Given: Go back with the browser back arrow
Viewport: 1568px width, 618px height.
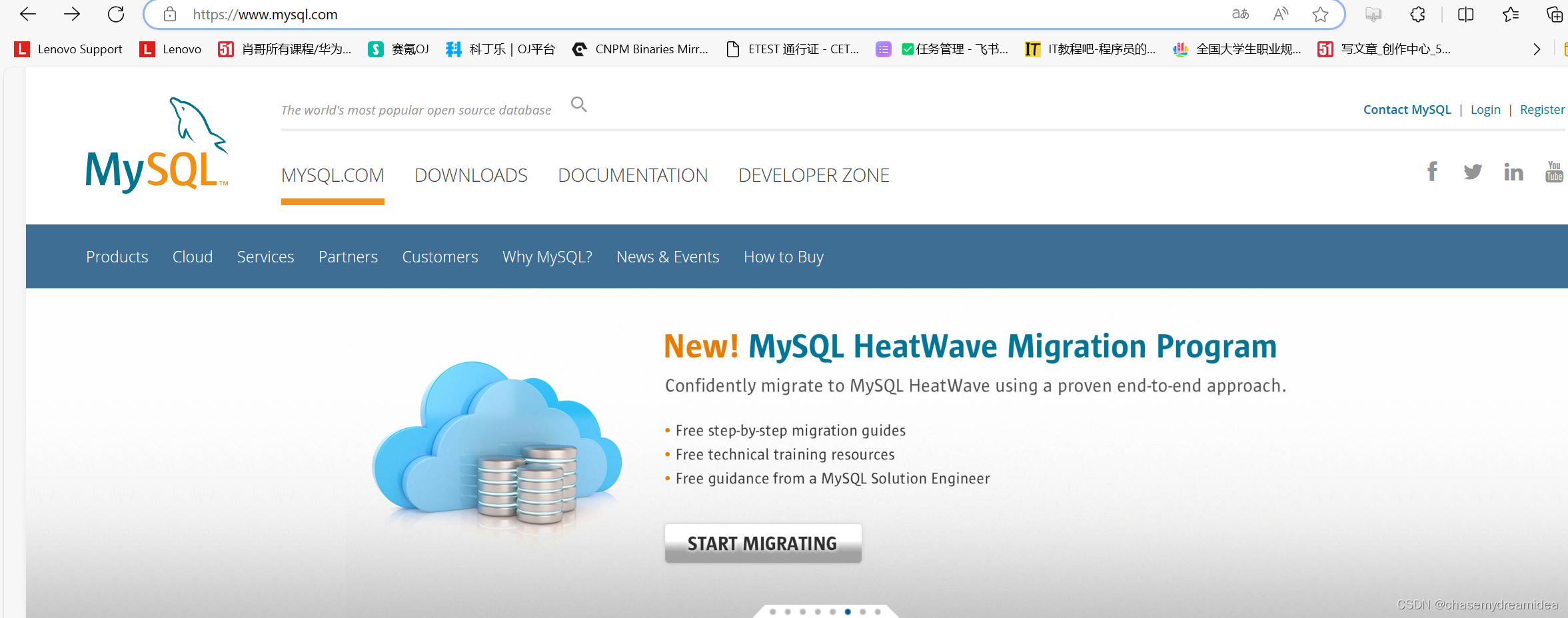Looking at the screenshot, I should [28, 14].
